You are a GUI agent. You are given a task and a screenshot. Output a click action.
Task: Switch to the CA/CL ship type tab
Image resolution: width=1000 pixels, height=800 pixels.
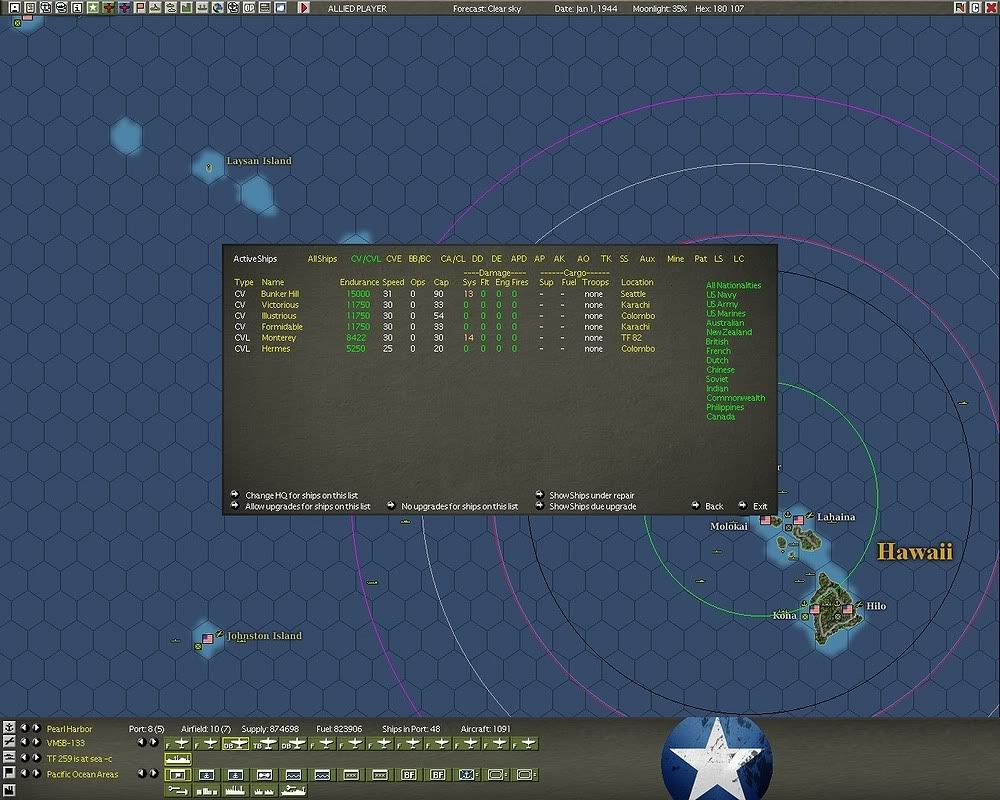(453, 259)
